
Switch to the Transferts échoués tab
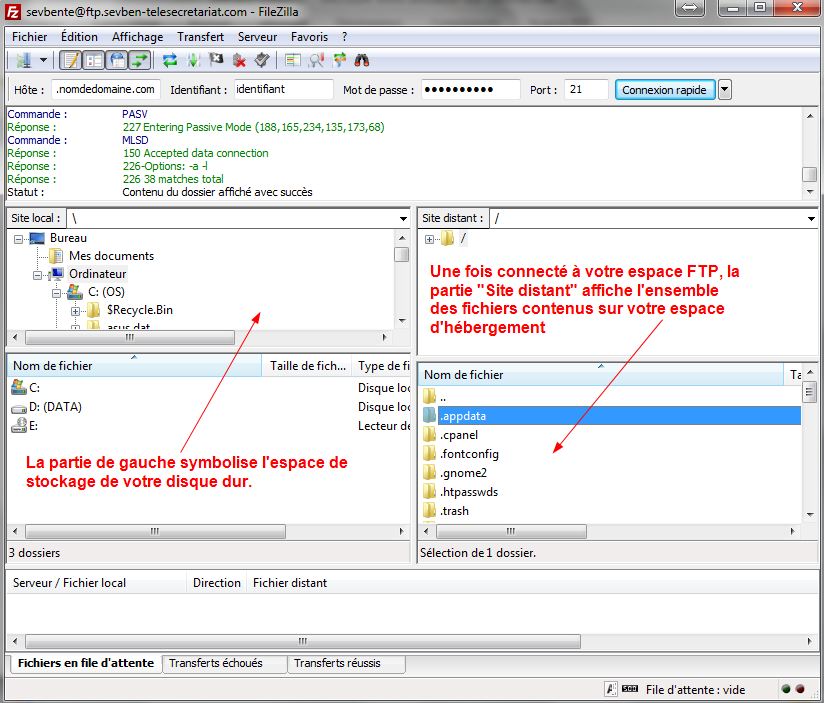pyautogui.click(x=216, y=663)
